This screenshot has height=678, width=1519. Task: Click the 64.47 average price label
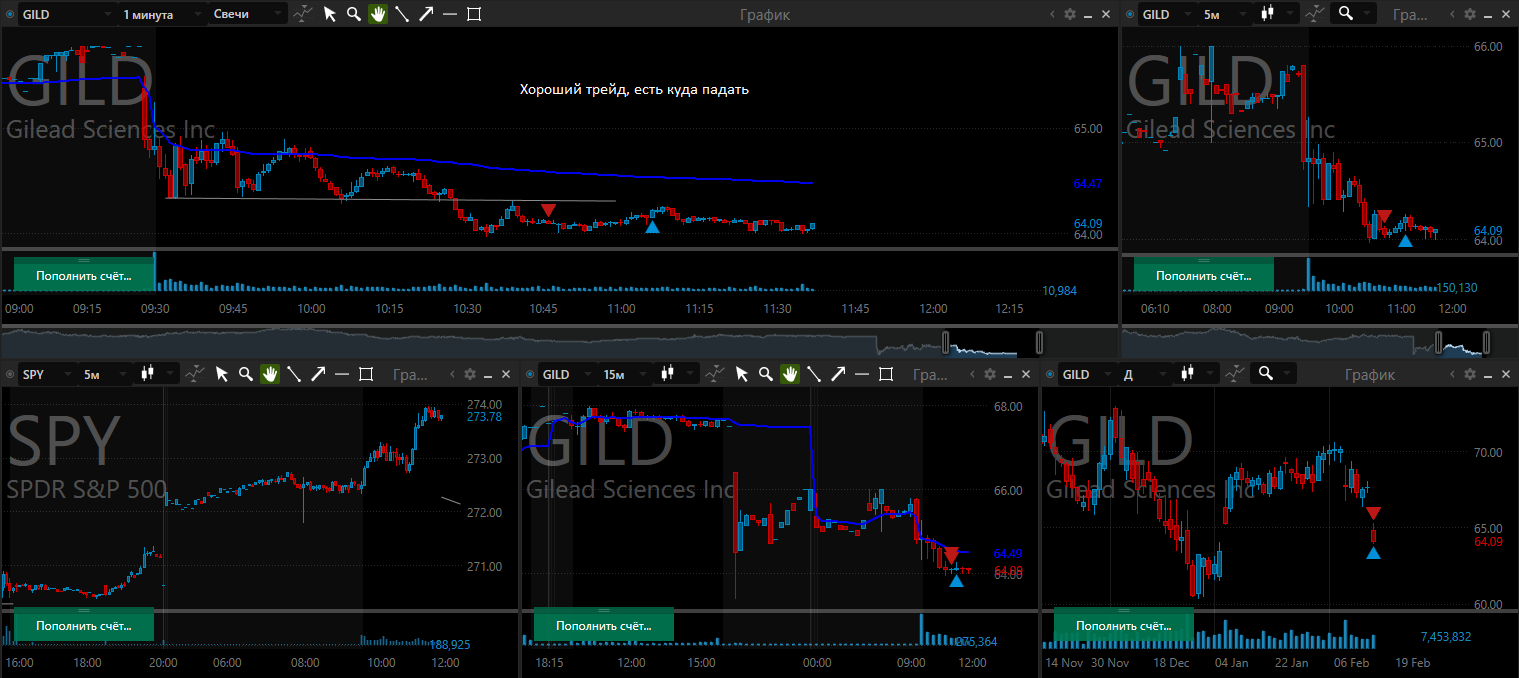click(1088, 184)
